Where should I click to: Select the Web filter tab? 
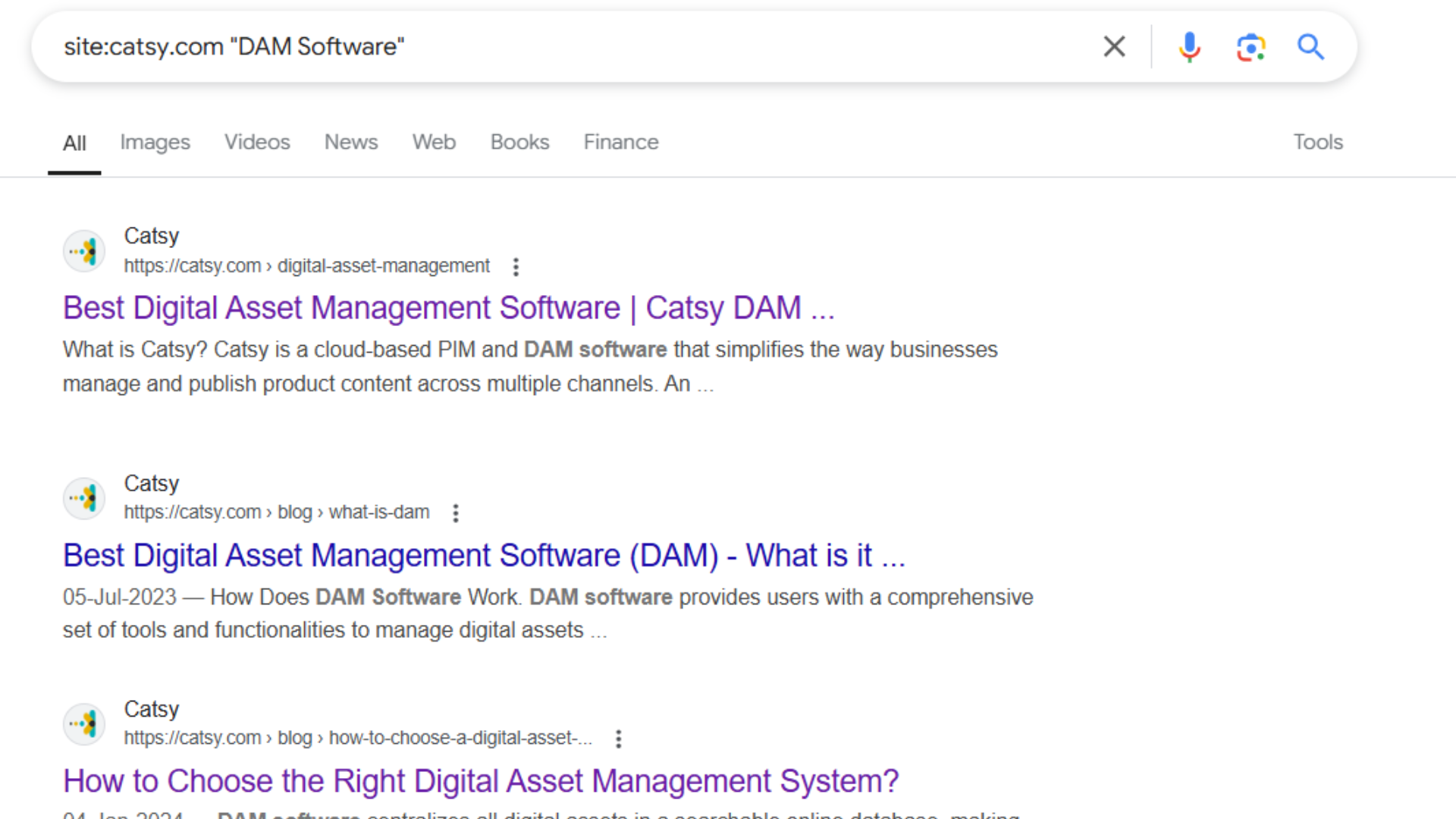click(434, 142)
